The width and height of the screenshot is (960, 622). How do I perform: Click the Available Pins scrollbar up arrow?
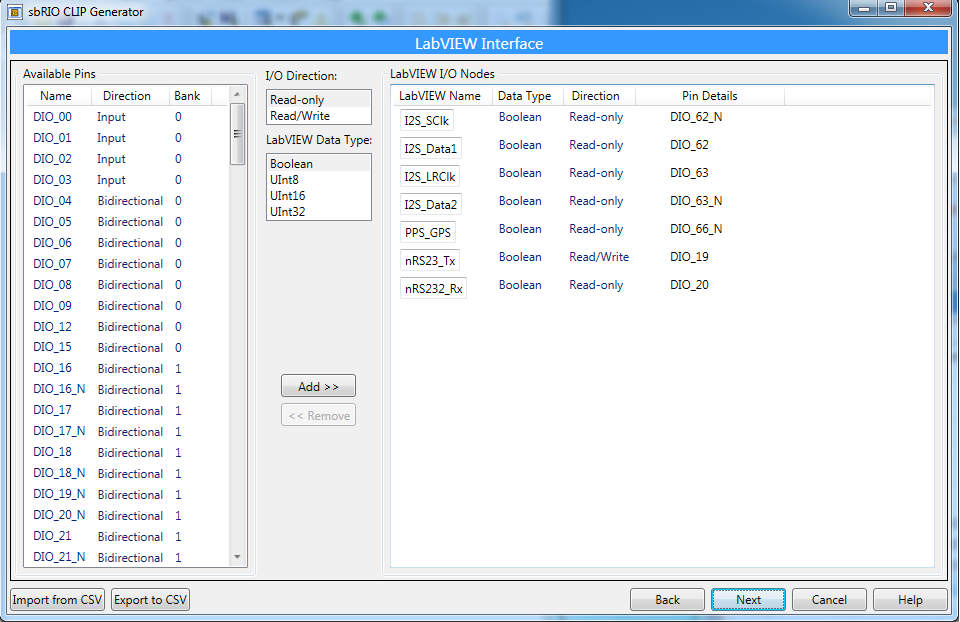point(237,94)
